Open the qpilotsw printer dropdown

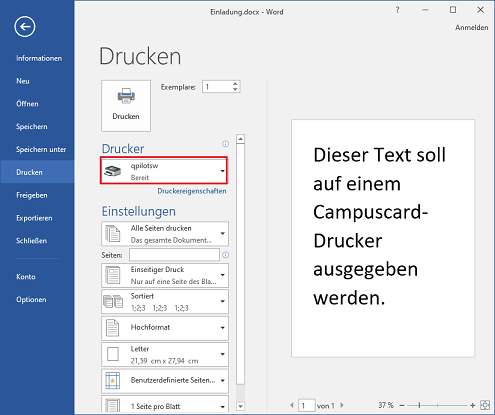pos(164,171)
